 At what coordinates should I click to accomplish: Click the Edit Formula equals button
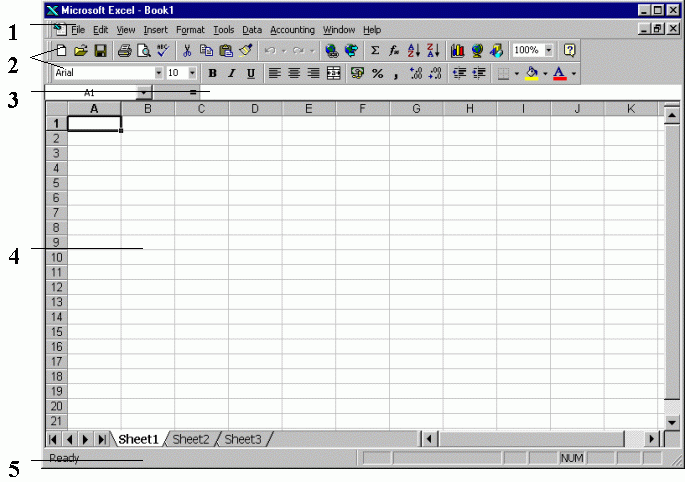pos(193,93)
